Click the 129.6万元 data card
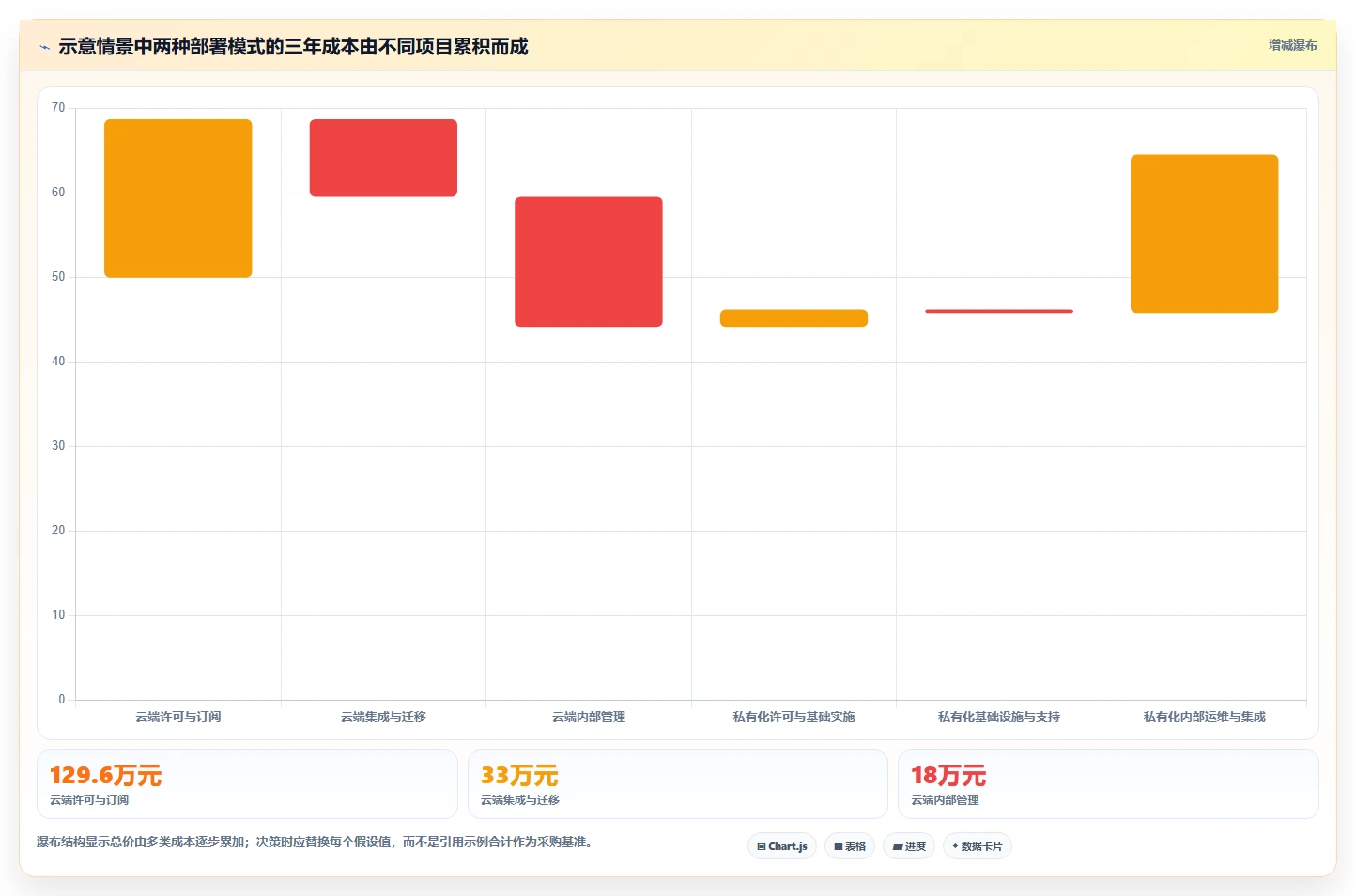The image size is (1356, 896). click(247, 784)
